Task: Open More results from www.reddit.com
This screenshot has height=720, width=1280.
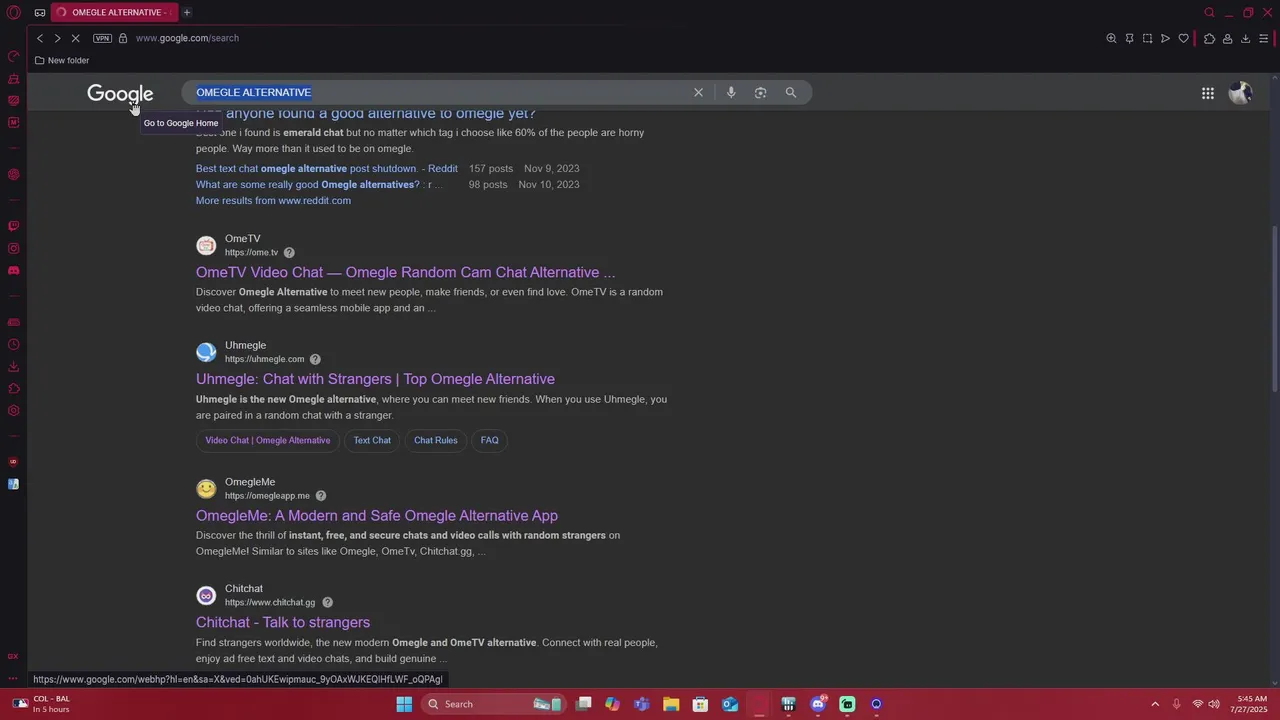Action: click(x=273, y=200)
